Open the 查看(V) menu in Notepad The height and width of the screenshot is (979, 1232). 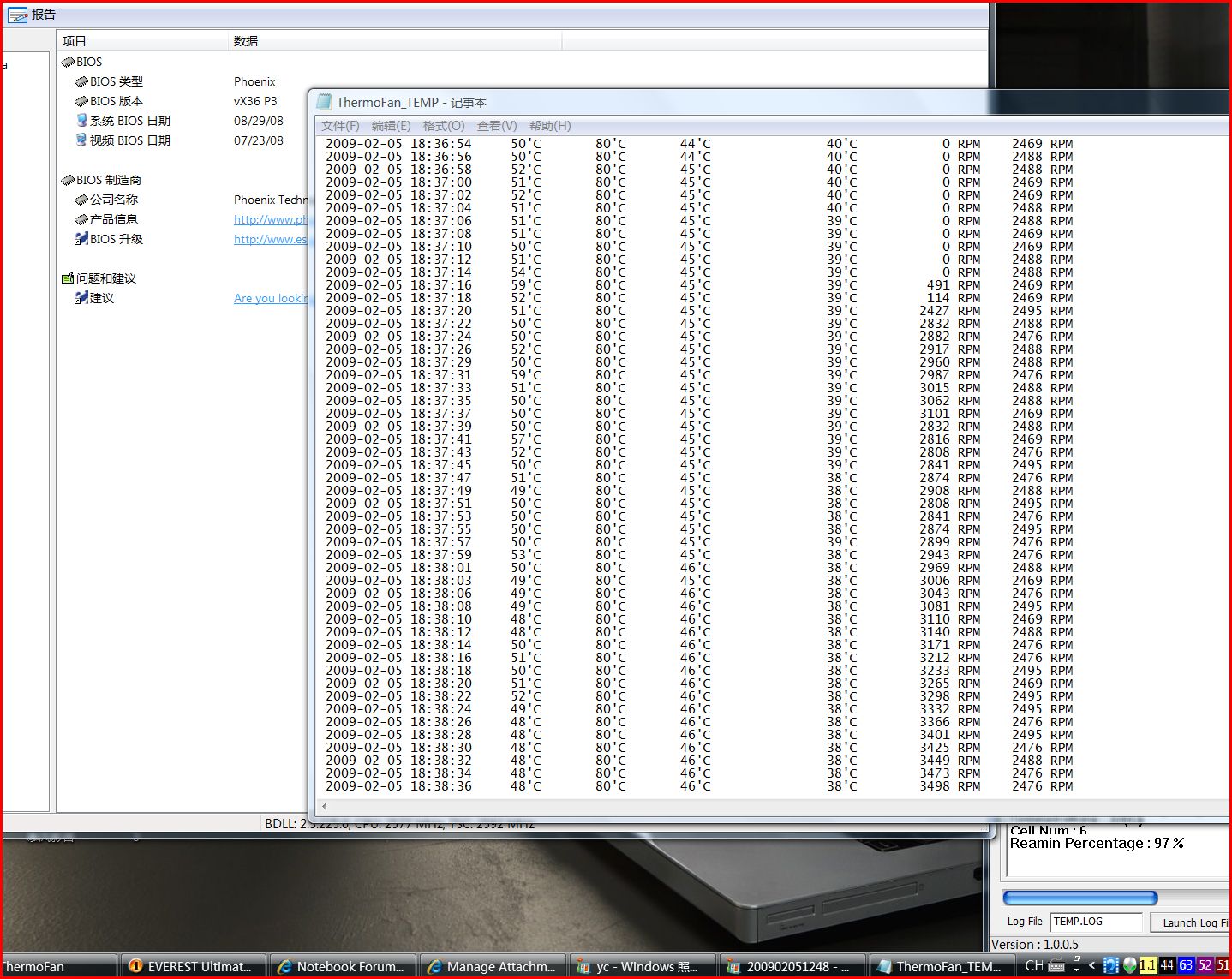coord(497,126)
